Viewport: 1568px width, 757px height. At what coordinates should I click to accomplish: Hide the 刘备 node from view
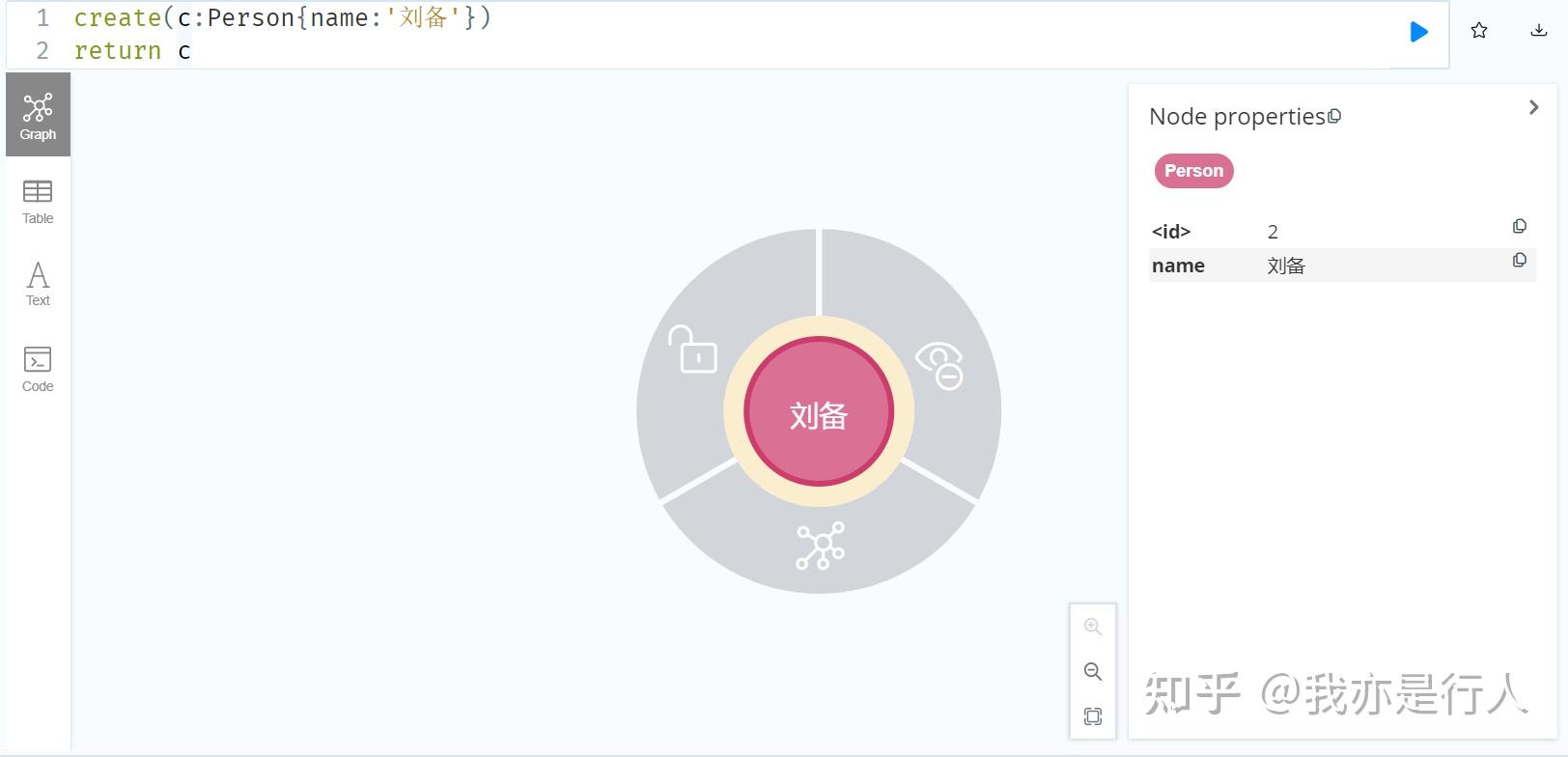pyautogui.click(x=939, y=365)
